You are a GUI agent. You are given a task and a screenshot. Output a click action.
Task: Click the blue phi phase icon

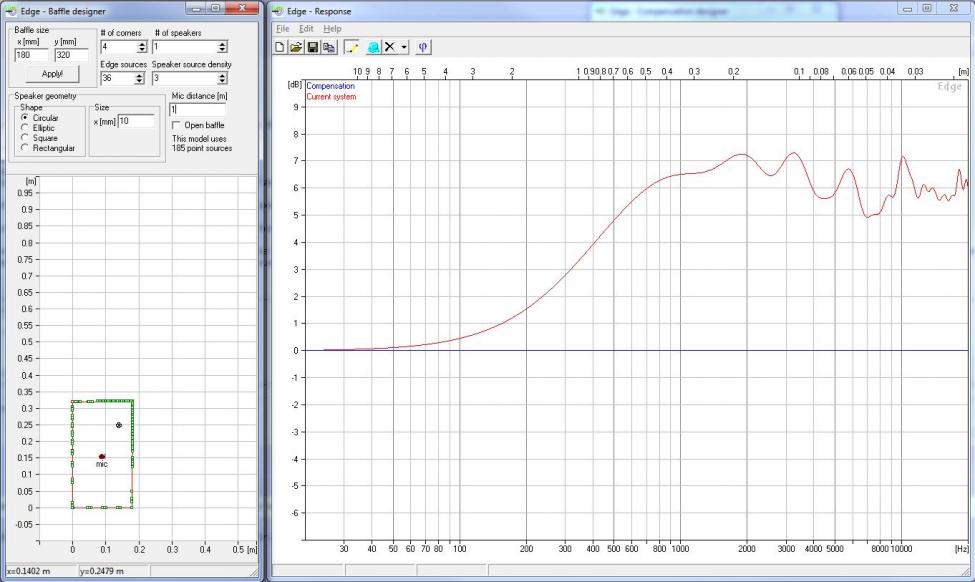point(423,47)
